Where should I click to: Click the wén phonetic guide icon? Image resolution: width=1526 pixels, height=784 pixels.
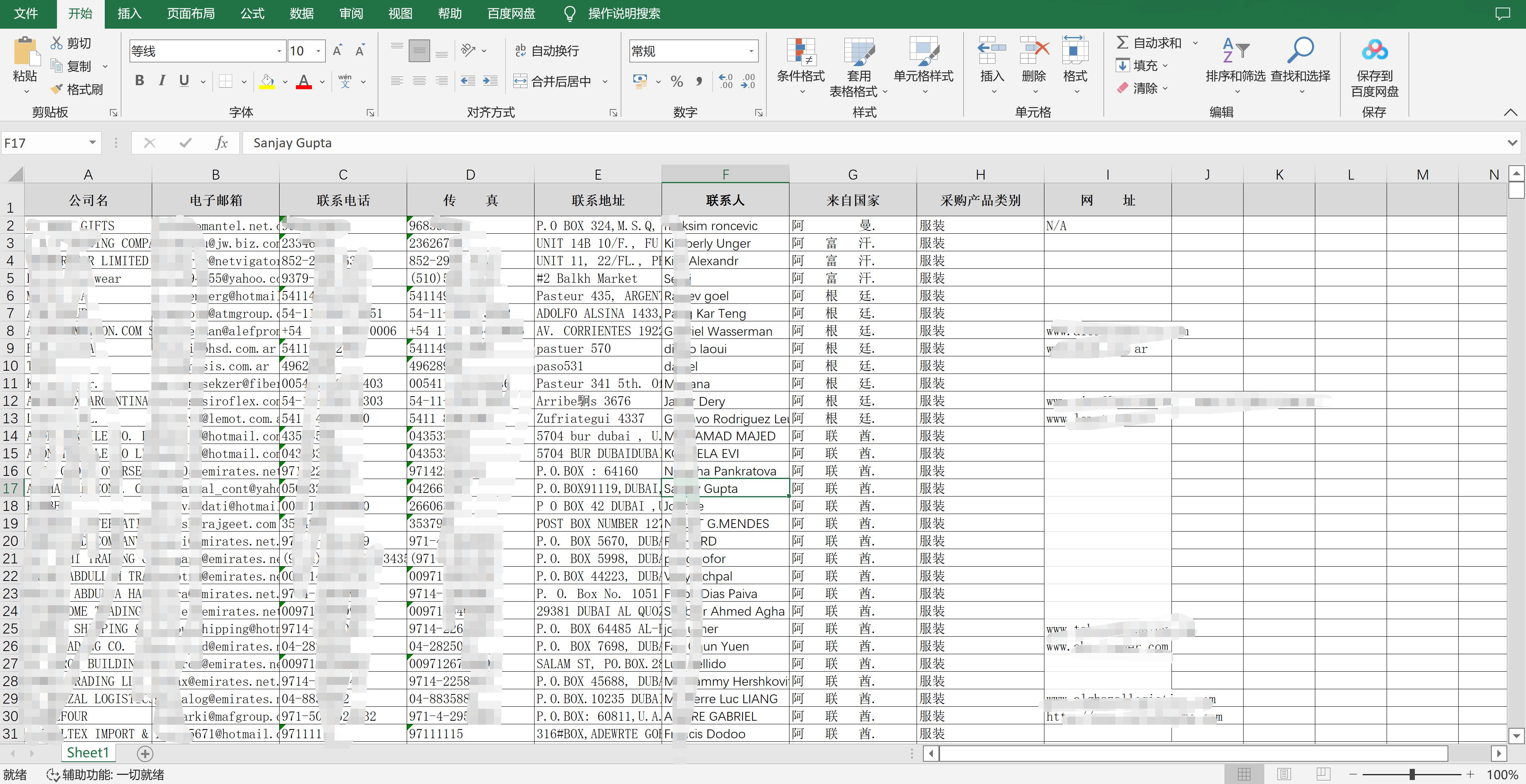point(345,81)
